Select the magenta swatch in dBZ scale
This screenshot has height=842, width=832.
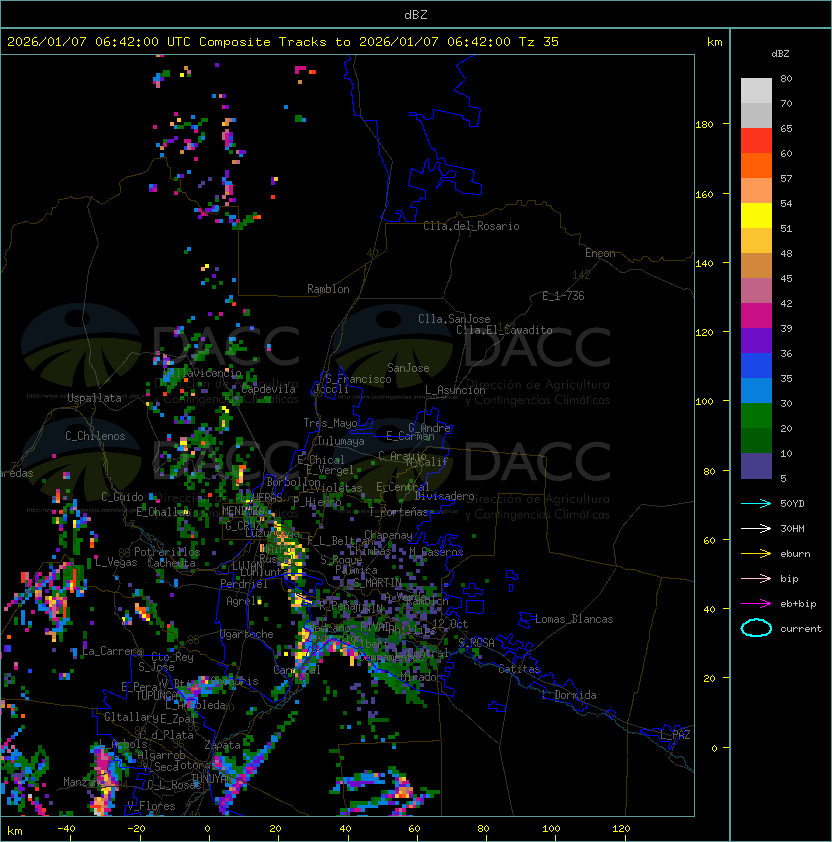[756, 316]
